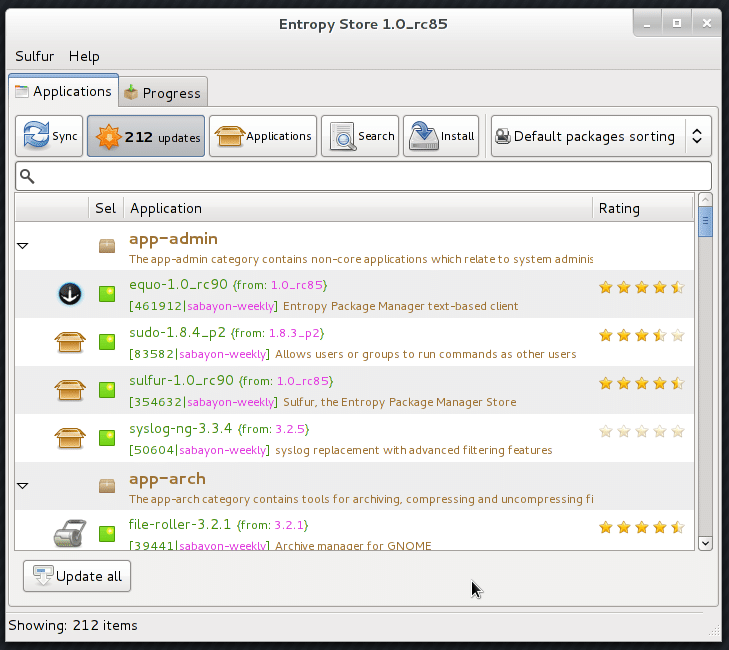Viewport: 729px width, 650px height.
Task: Collapse the app-arch category
Action: [23, 486]
